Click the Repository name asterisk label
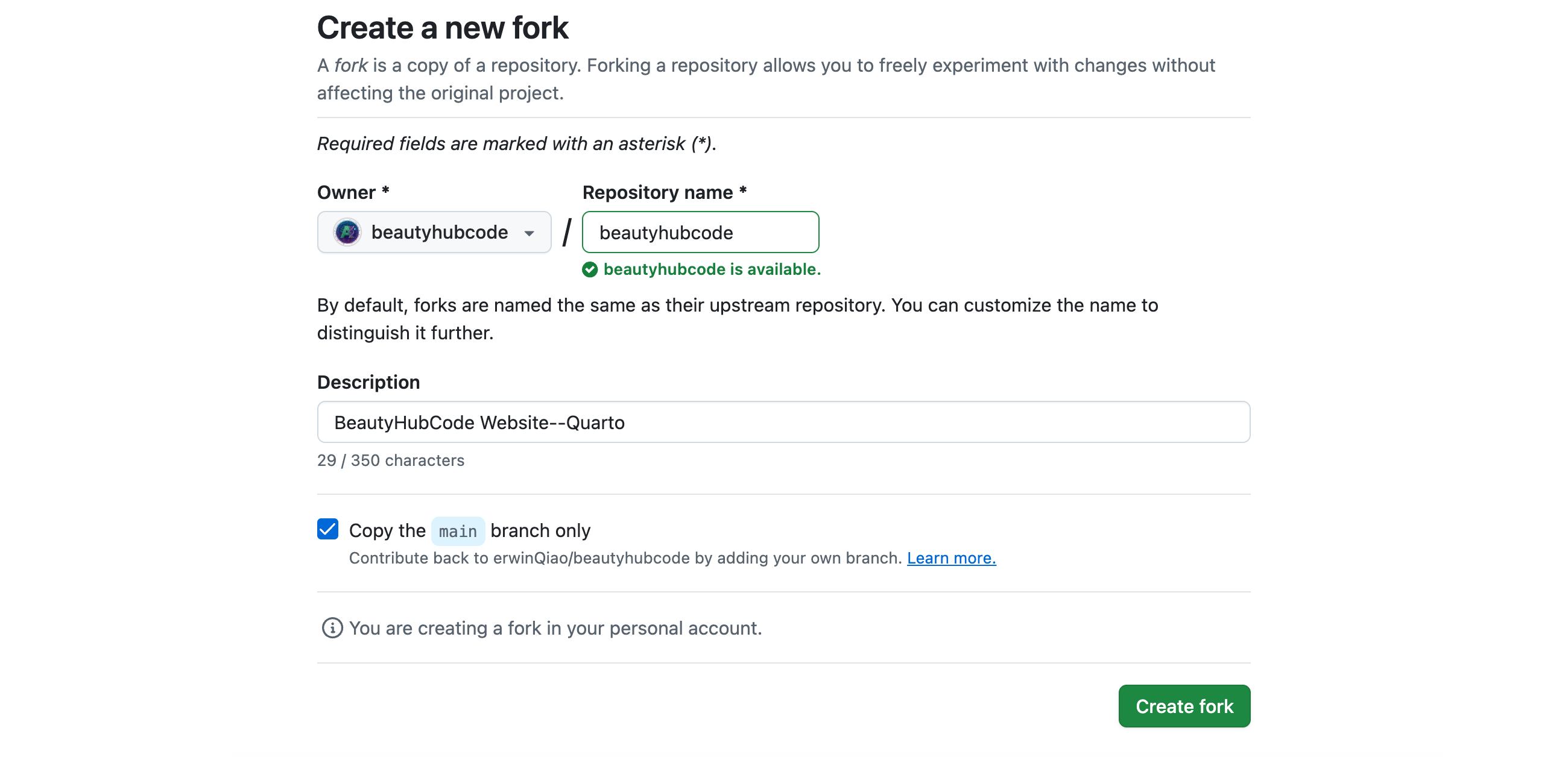Screen dimensions: 1568x757 coord(741,192)
